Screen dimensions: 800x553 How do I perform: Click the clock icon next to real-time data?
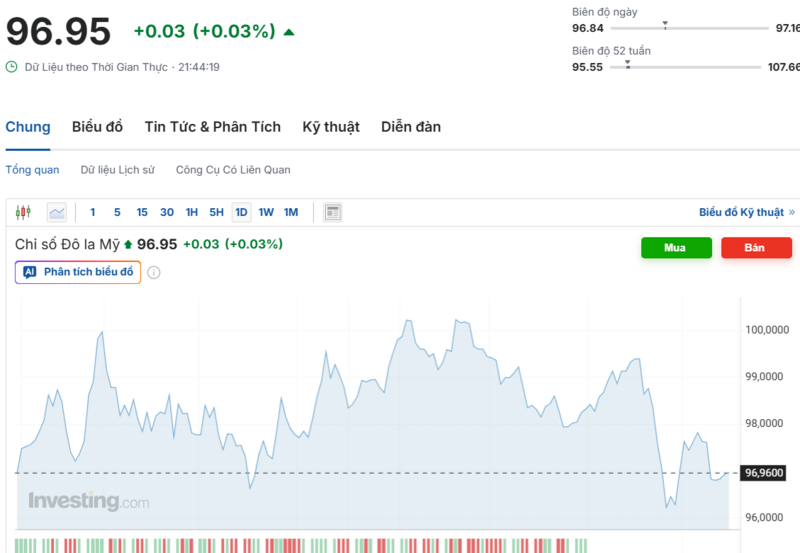point(12,67)
